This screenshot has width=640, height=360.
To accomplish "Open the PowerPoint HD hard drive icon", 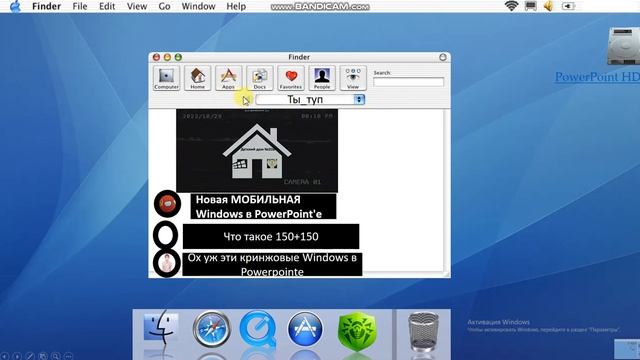I will [623, 46].
